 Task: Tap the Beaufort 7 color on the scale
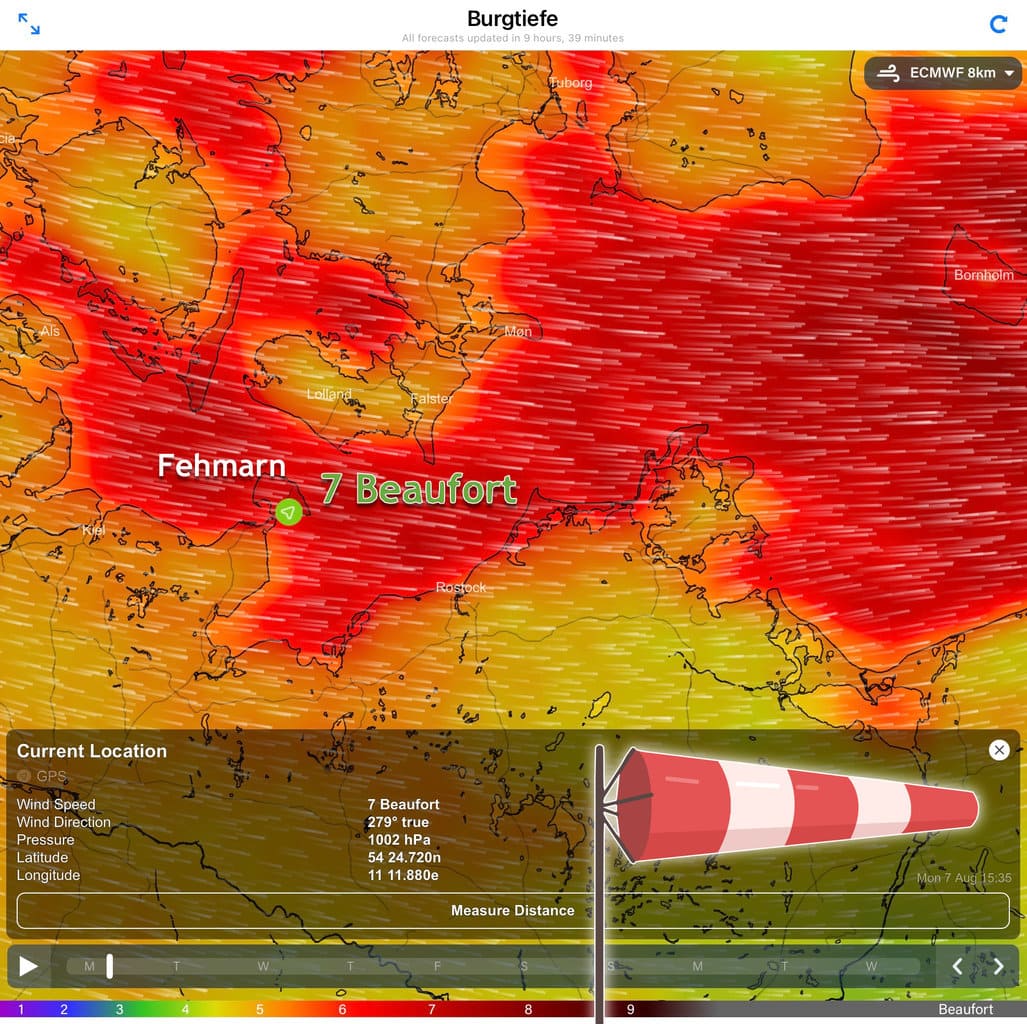point(432,1010)
